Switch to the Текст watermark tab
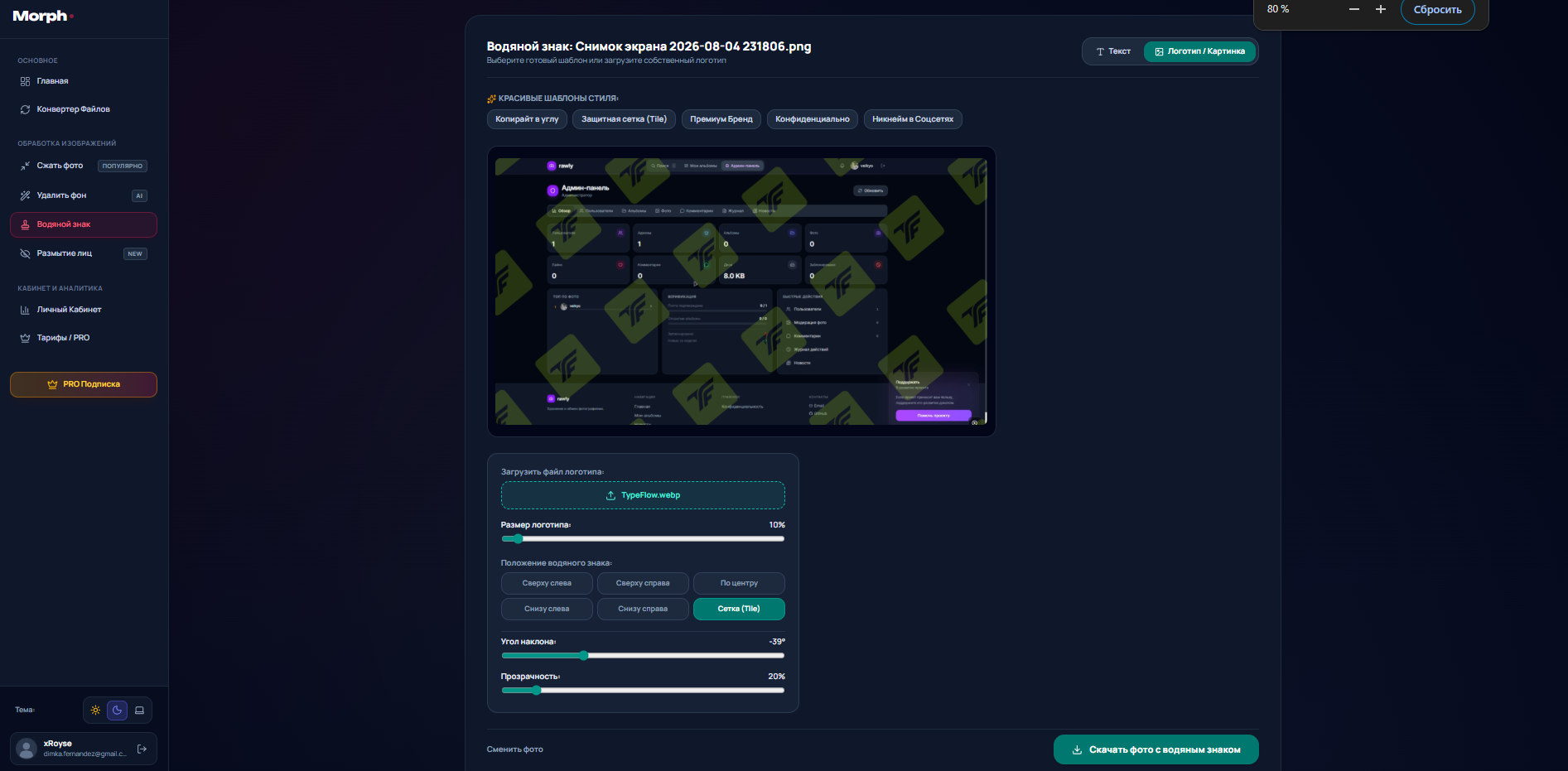The image size is (1568, 771). [x=1113, y=51]
